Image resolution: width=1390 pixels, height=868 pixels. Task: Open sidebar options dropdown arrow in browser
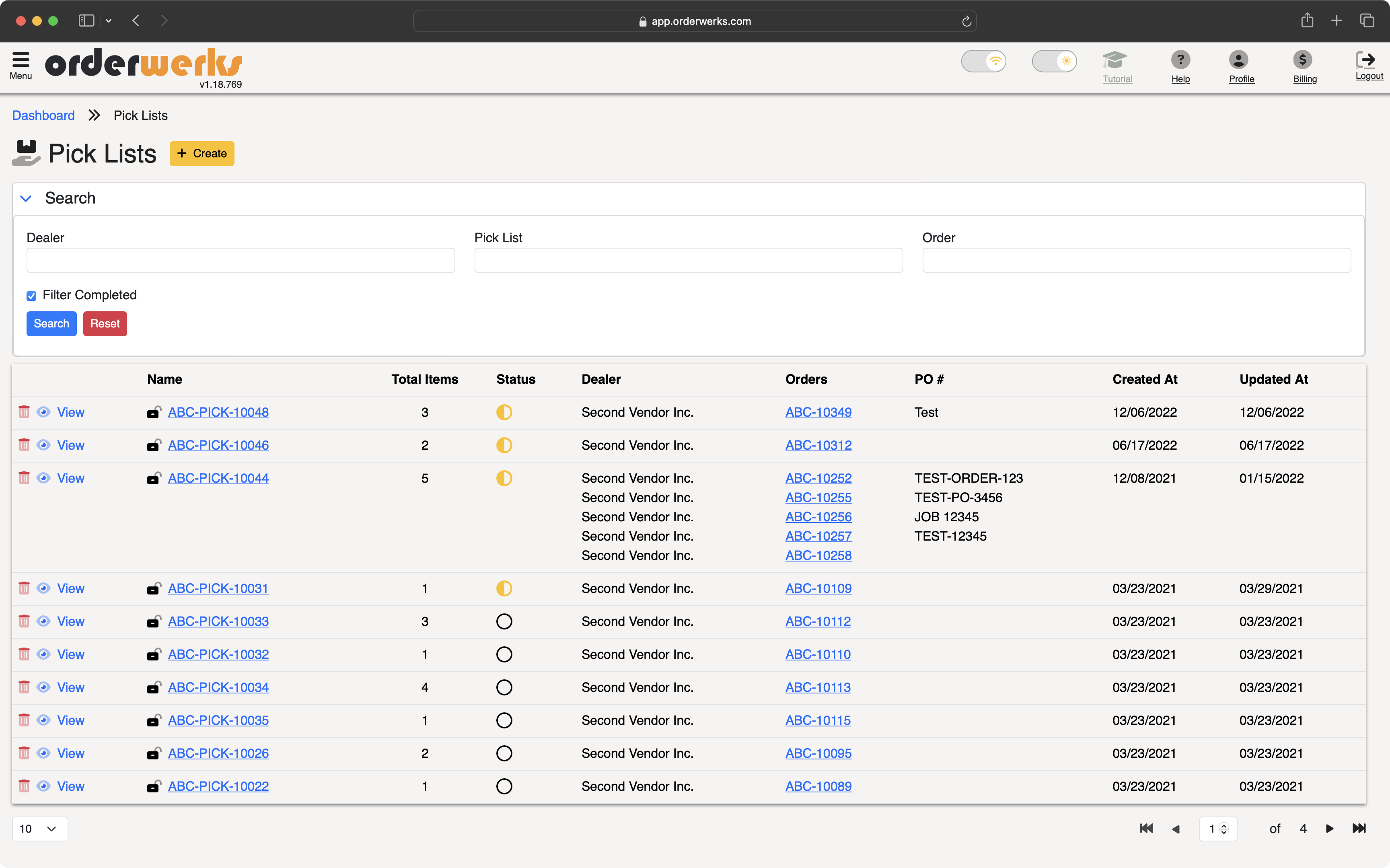109,21
